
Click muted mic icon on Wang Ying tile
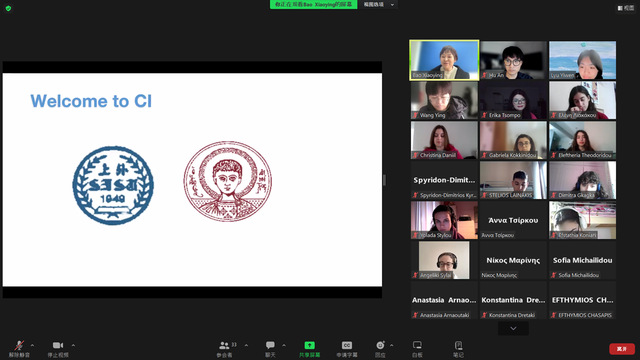pos(416,115)
